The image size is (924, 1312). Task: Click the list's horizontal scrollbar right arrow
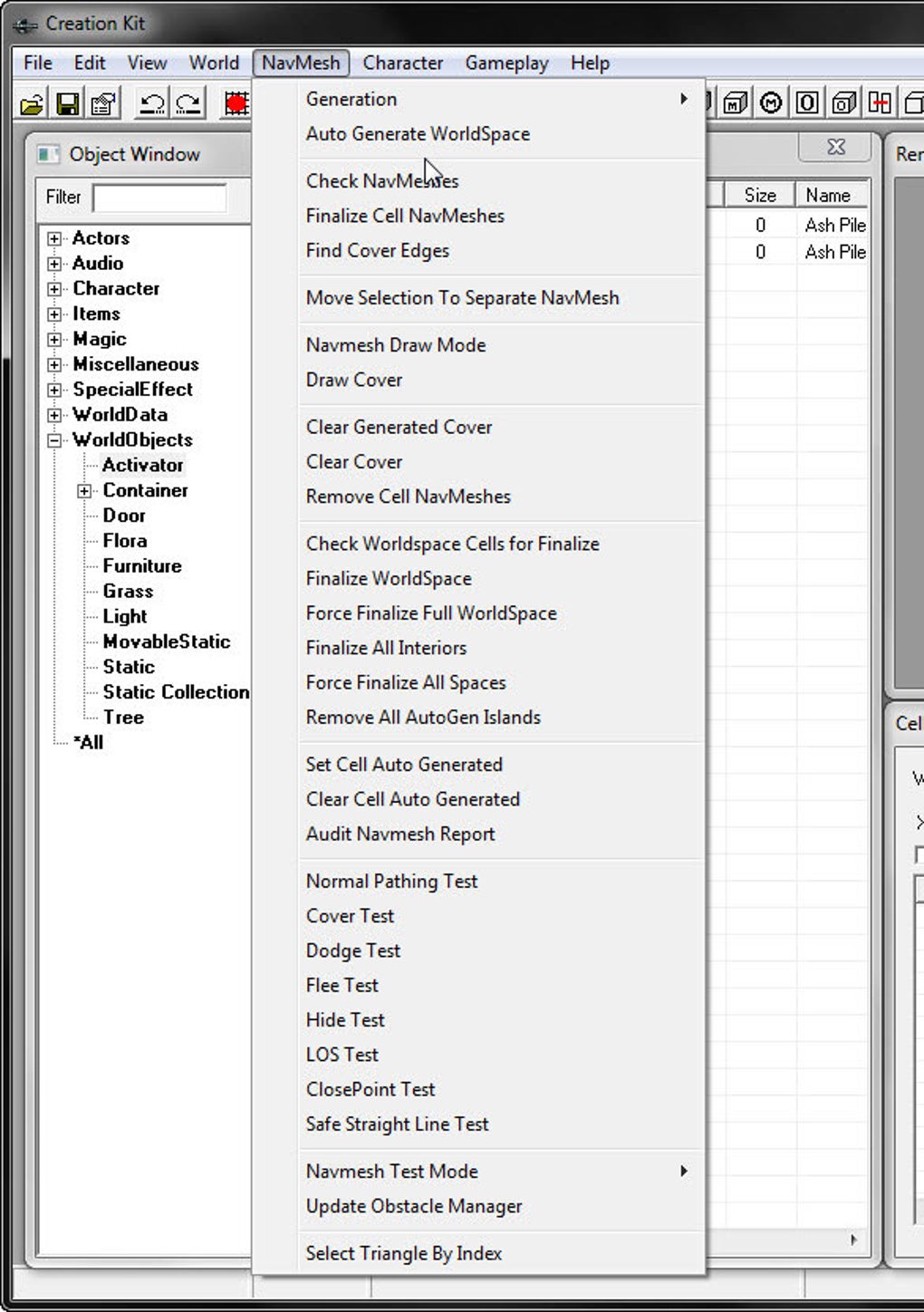[x=853, y=1240]
